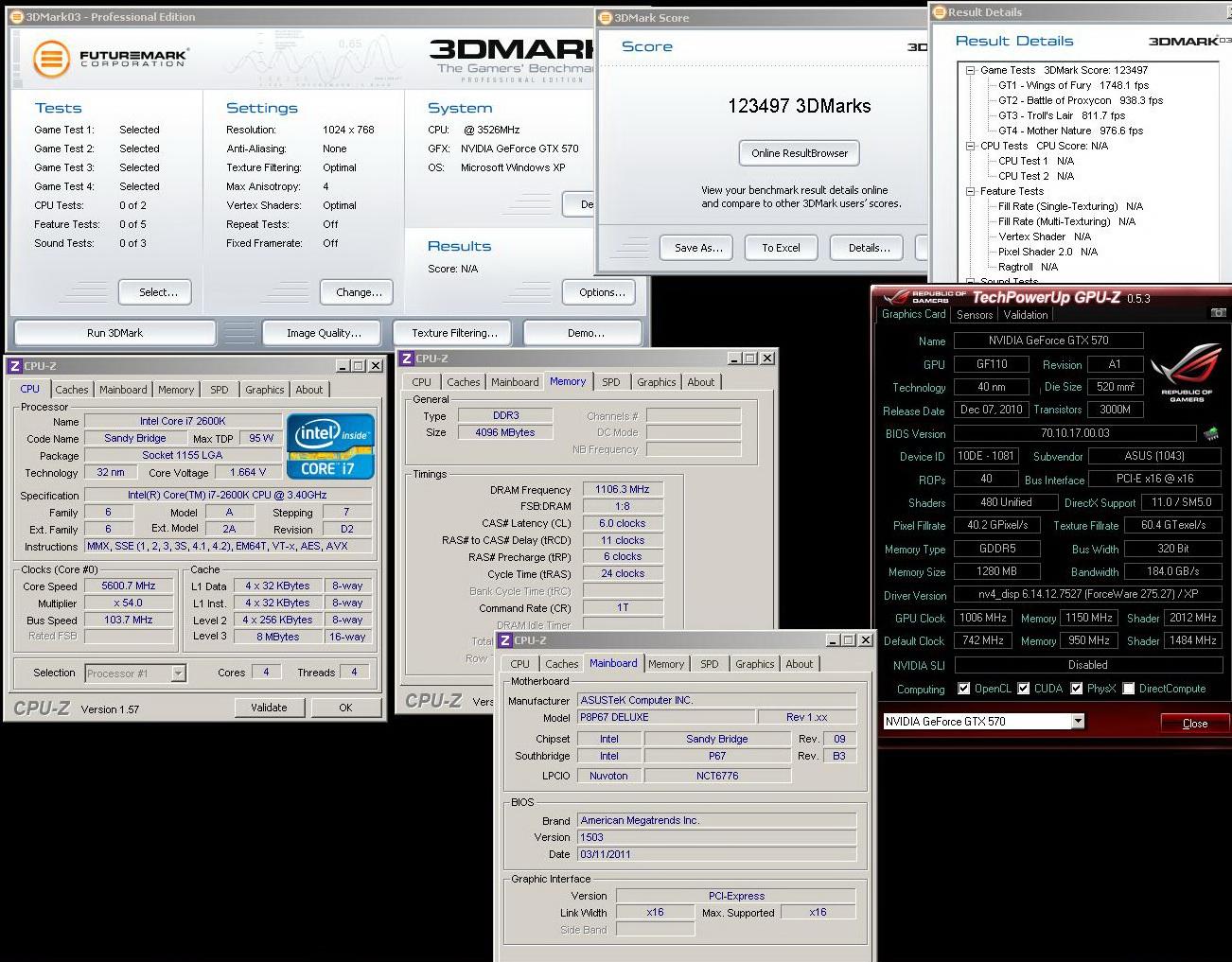Click the Close button in GPU-Z
This screenshot has width=1232, height=962.
1194,723
